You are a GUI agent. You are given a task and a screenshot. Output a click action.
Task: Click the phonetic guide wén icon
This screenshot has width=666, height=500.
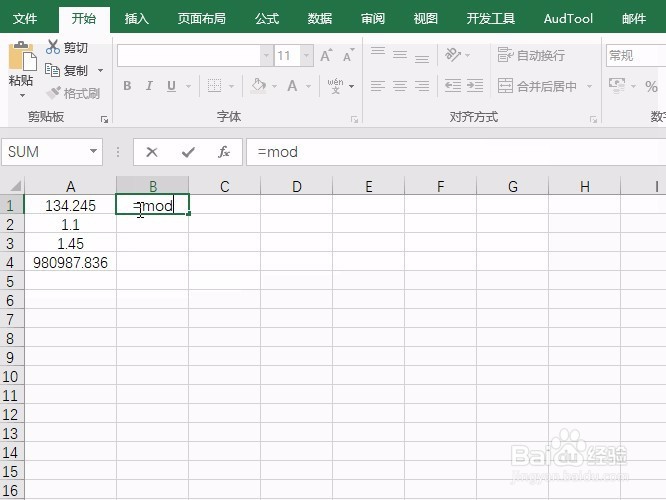[x=336, y=86]
